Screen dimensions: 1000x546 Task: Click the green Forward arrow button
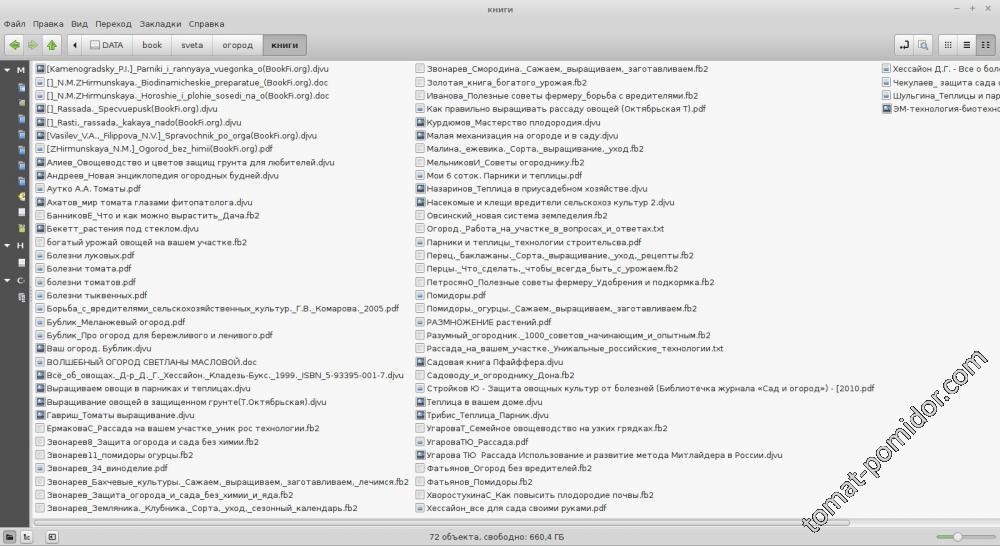click(x=32, y=45)
